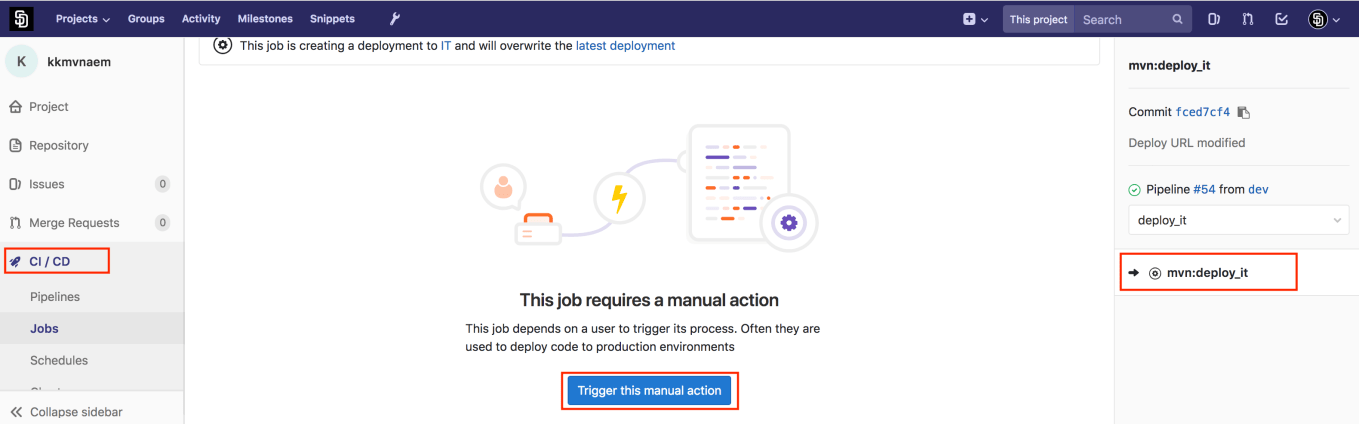Viewport: 1359px width, 424px height.
Task: Open the issues icon in top bar
Action: click(1214, 19)
